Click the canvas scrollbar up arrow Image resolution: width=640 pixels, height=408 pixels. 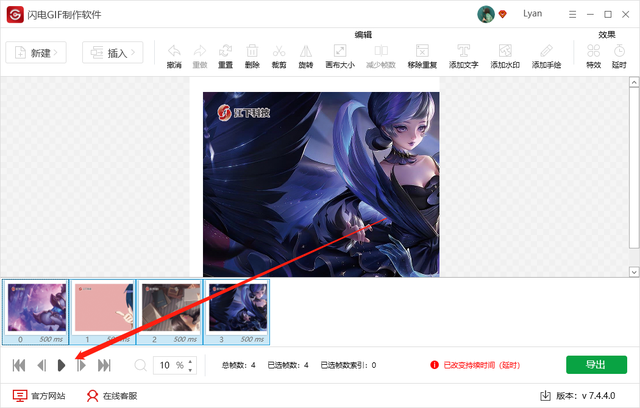pyautogui.click(x=634, y=82)
